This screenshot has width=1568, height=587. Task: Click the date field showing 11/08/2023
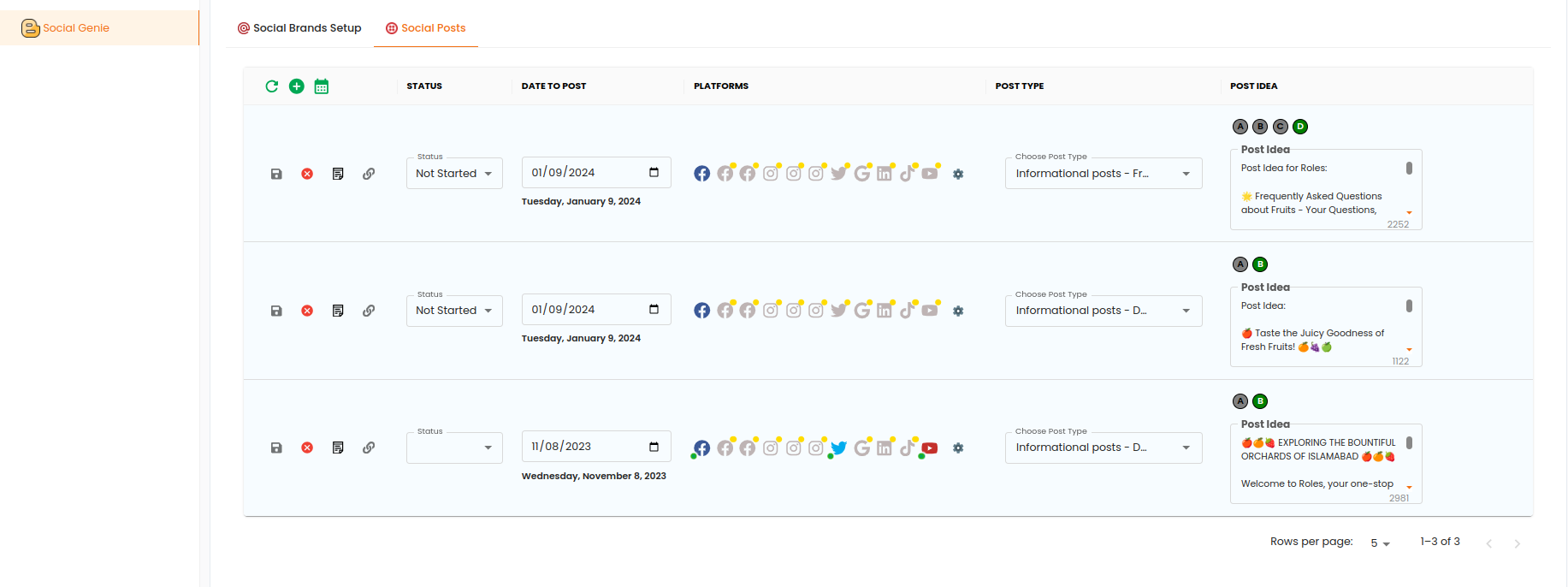coord(587,447)
